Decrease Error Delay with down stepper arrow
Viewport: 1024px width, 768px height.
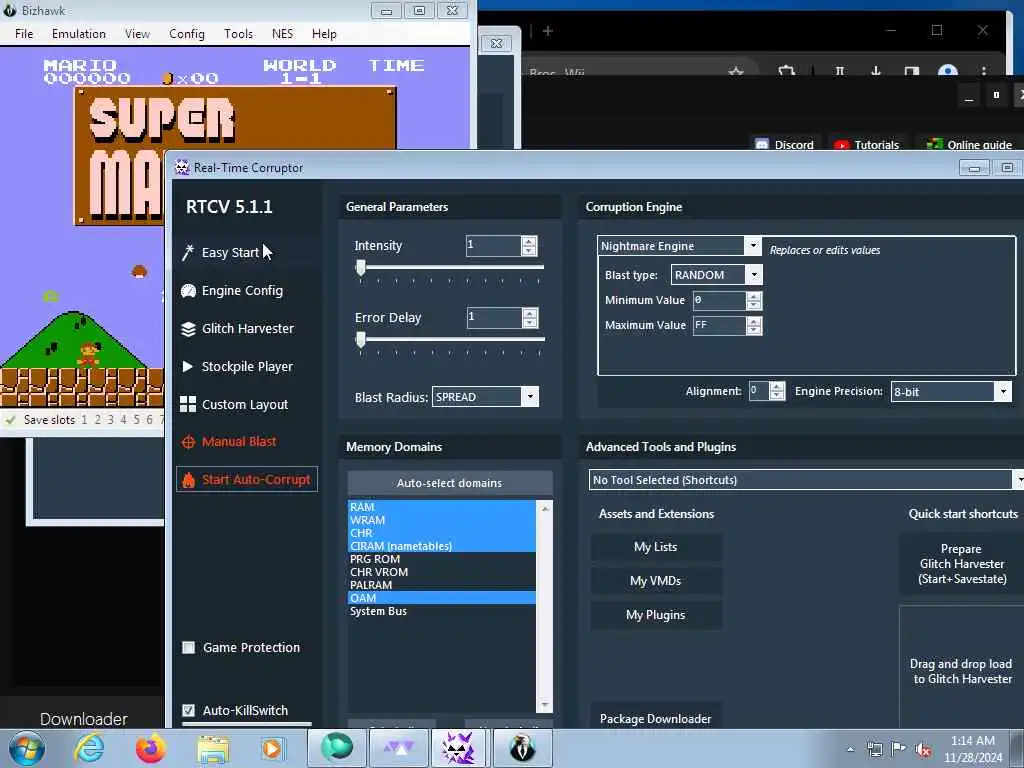point(530,323)
